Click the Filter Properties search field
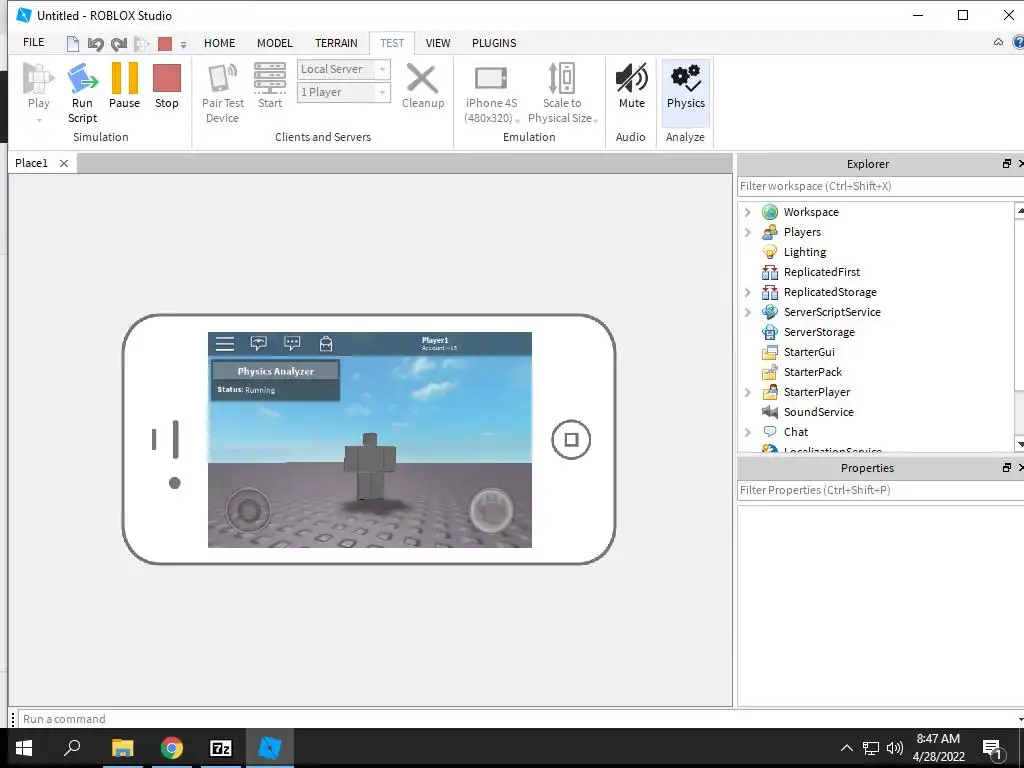 tap(880, 490)
